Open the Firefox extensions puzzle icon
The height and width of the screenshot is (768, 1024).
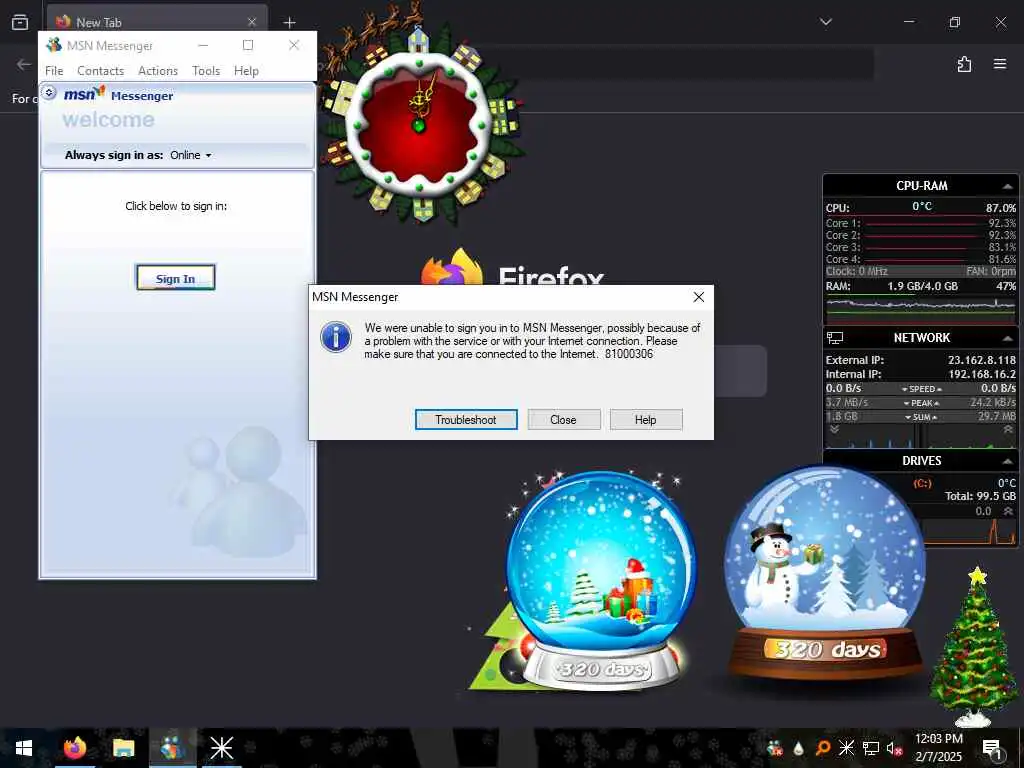pos(964,64)
